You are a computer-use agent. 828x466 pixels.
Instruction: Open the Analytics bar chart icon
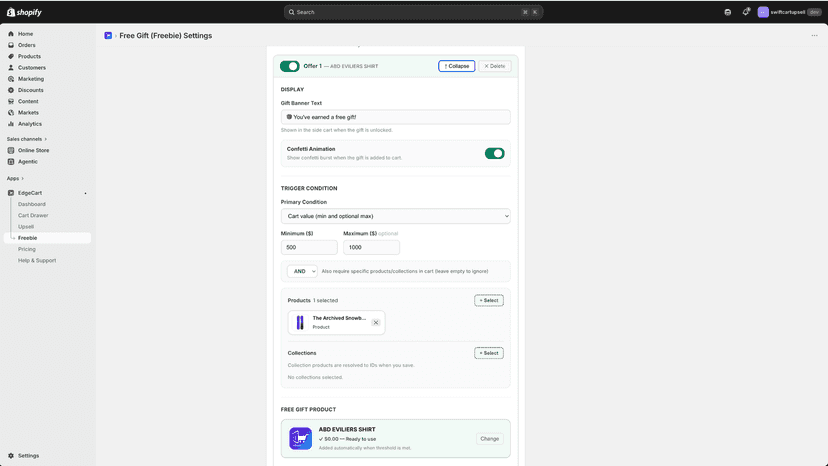click(11, 124)
